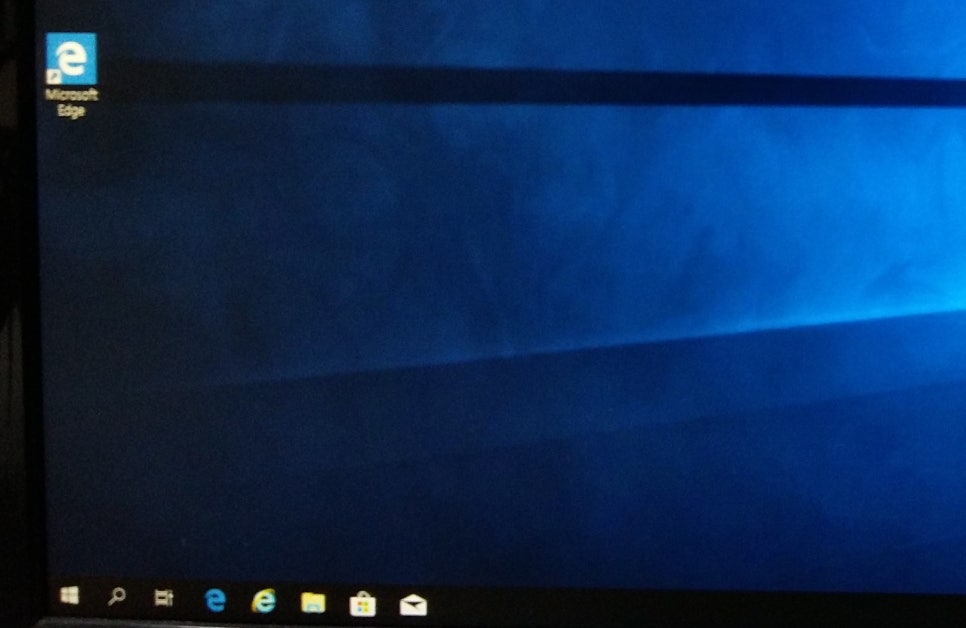Open taskbar search magnifier

point(116,596)
